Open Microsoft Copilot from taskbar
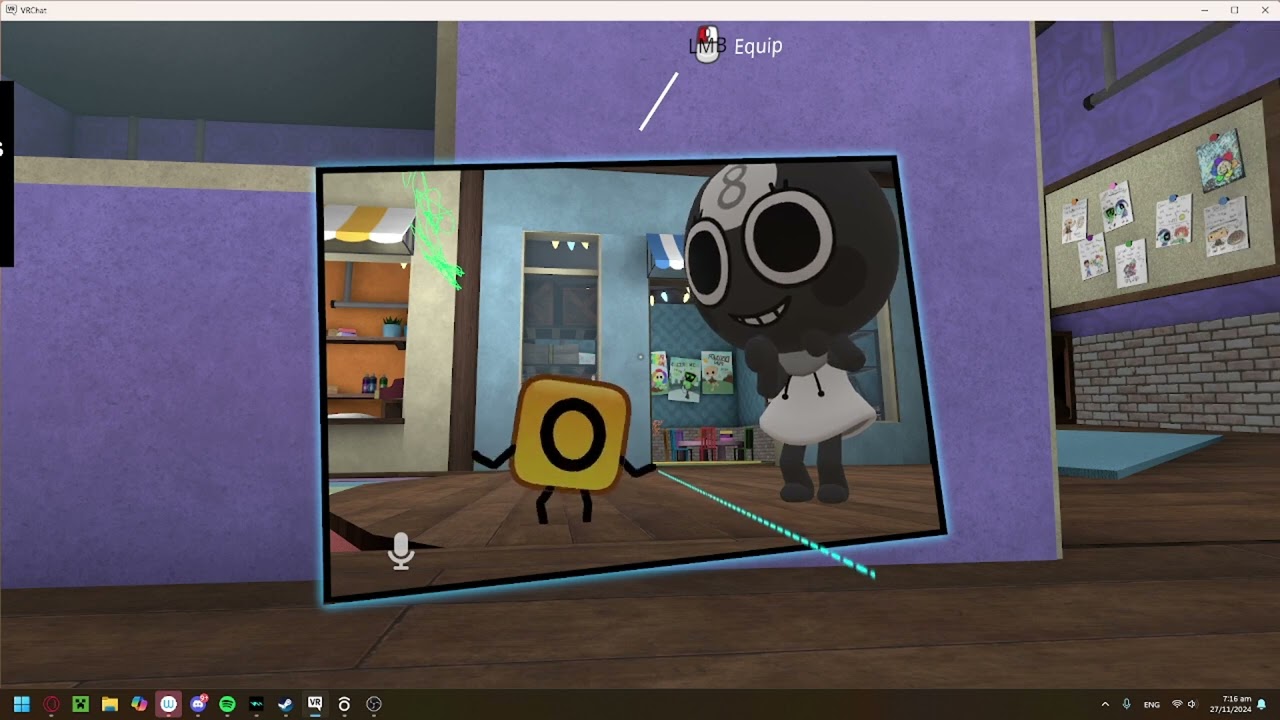The height and width of the screenshot is (720, 1280). (139, 704)
